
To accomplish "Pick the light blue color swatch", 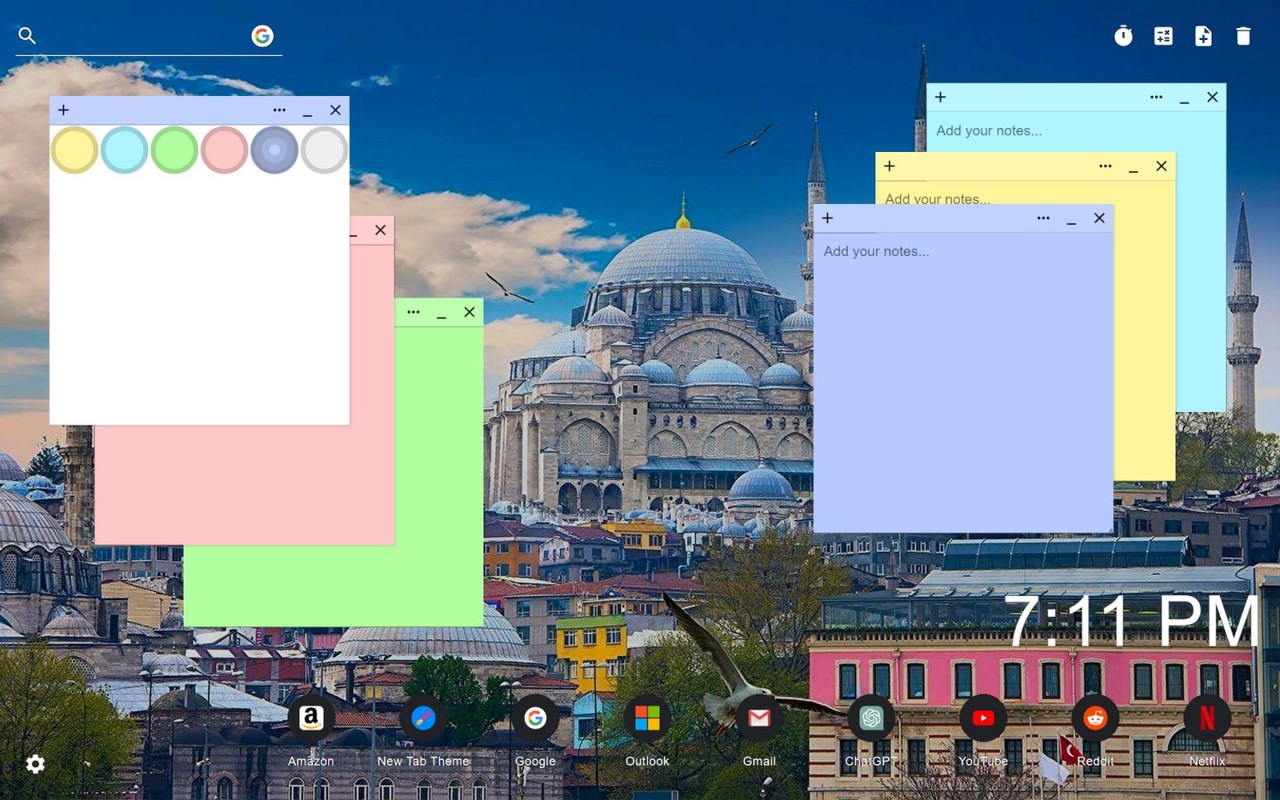I will (x=124, y=150).
